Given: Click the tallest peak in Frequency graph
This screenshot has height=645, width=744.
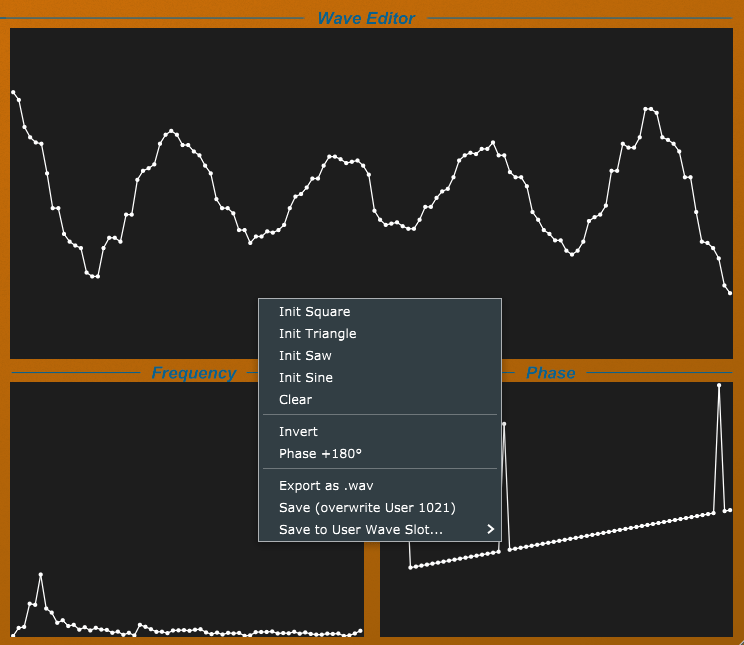Looking at the screenshot, I should (40, 575).
